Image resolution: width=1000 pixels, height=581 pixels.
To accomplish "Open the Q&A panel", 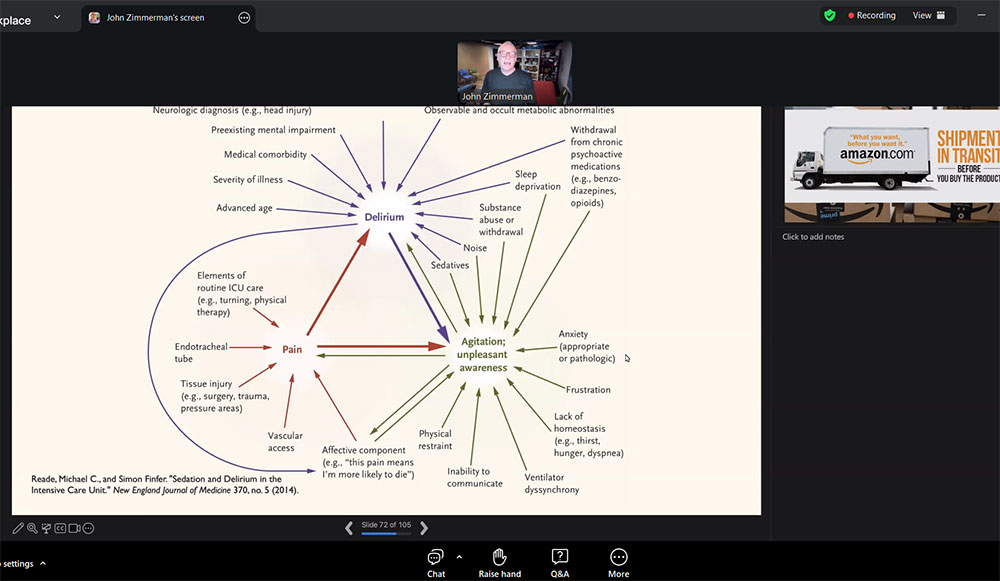I will 560,562.
